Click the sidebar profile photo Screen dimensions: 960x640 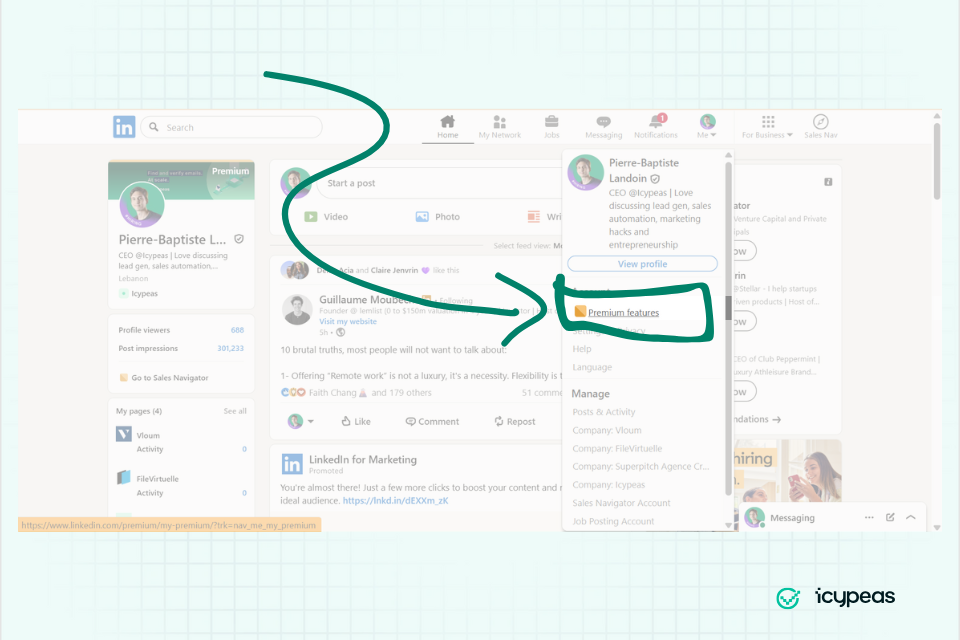point(142,205)
